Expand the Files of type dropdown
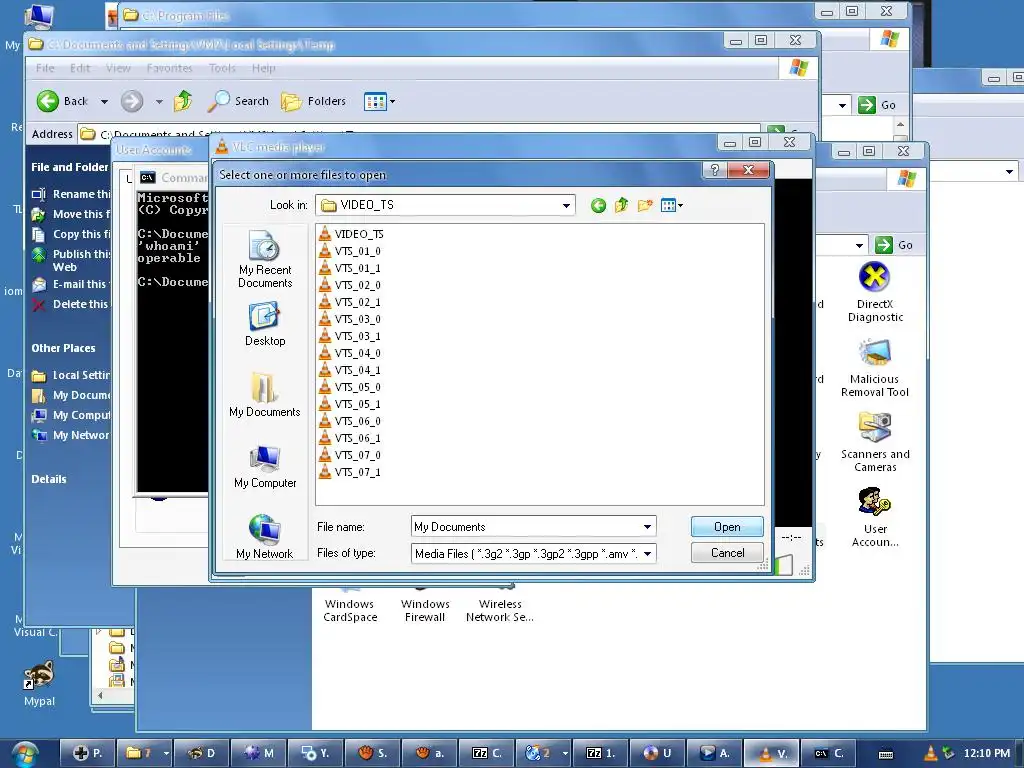This screenshot has width=1024, height=768. pos(647,554)
